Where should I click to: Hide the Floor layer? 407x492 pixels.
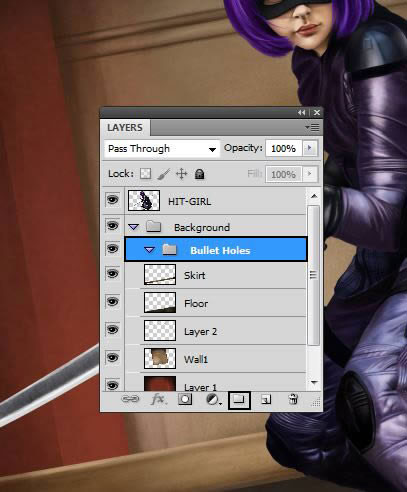pos(113,302)
